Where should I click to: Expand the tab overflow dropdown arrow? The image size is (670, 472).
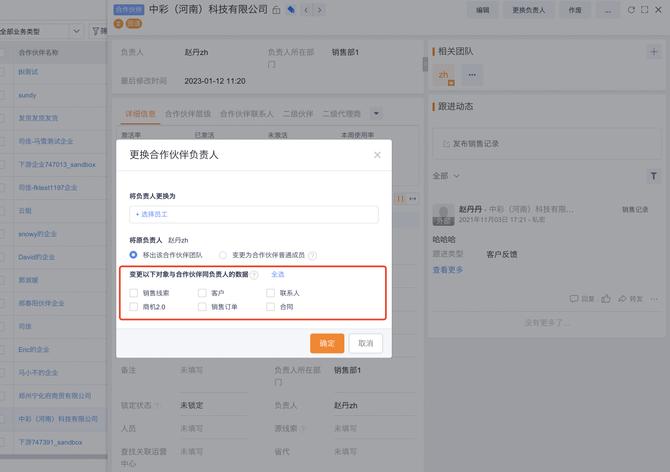376,114
